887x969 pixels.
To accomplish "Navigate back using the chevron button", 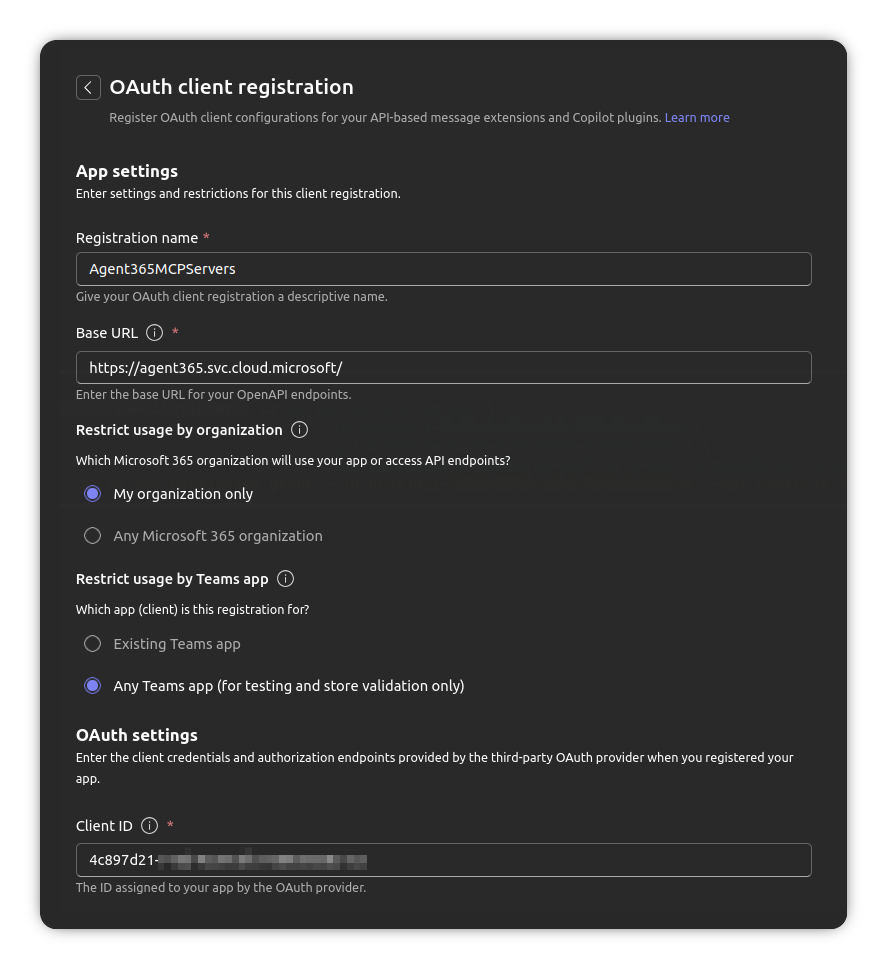I will [x=88, y=87].
